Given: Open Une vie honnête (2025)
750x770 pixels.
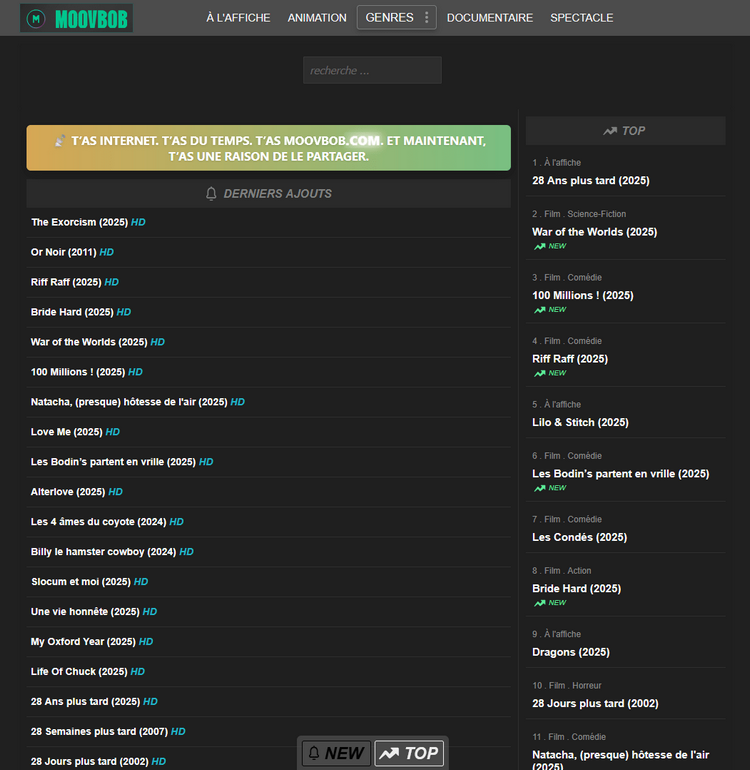Looking at the screenshot, I should click(85, 611).
